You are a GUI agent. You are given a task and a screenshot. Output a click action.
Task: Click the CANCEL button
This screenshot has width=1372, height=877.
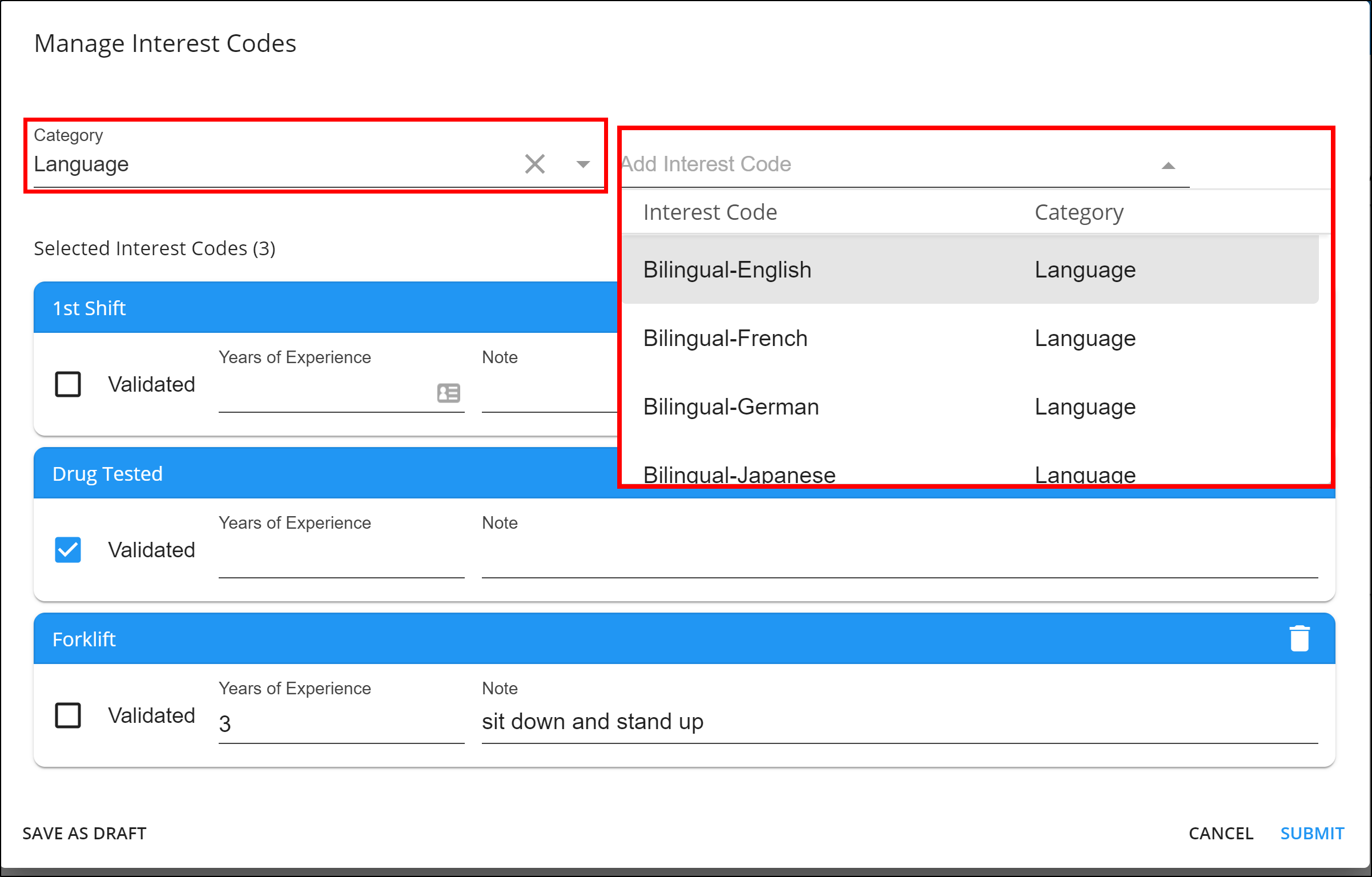click(1221, 833)
